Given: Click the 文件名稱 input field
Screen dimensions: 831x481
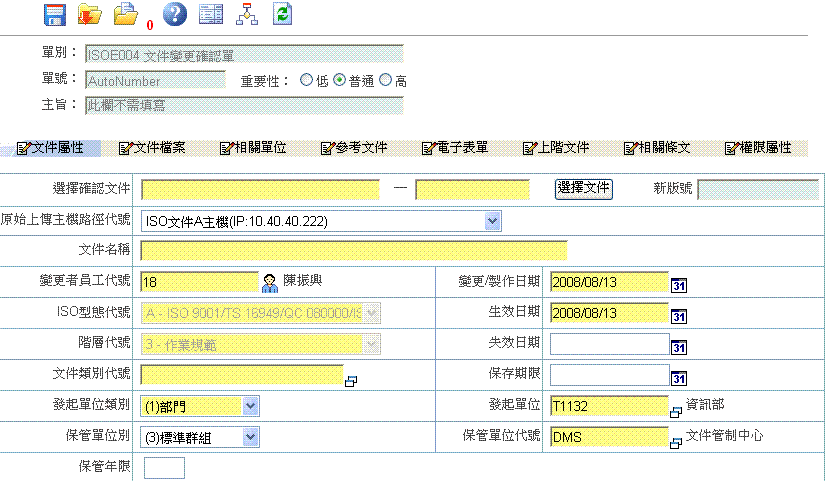Looking at the screenshot, I should click(x=354, y=250).
